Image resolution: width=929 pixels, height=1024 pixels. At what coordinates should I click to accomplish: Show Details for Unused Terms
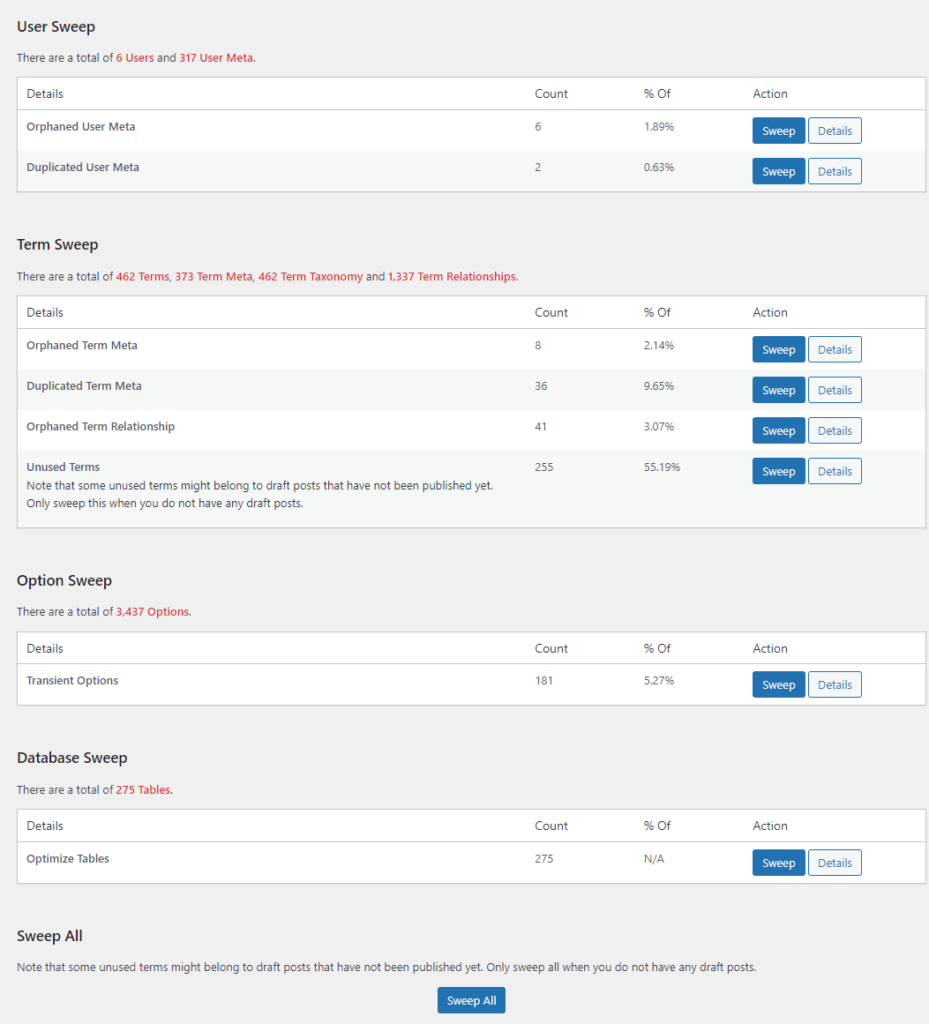[x=834, y=470]
